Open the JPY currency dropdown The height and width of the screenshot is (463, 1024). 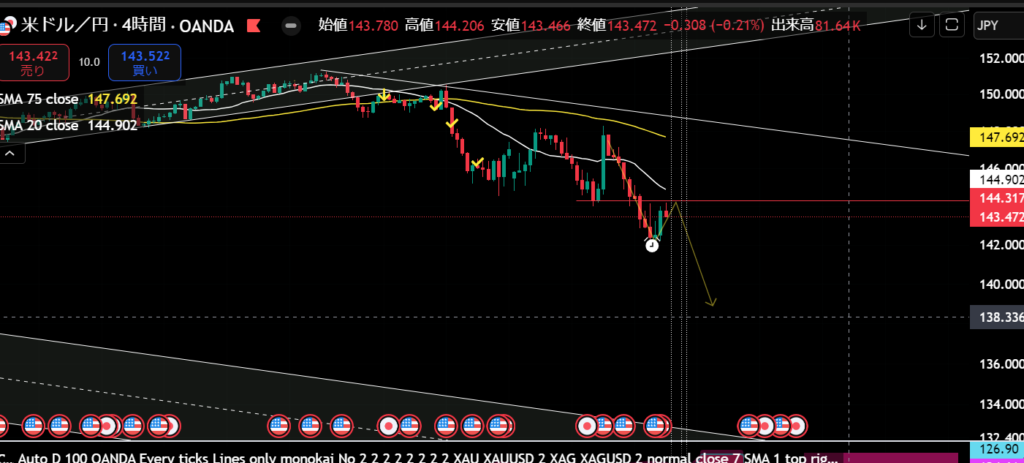996,27
